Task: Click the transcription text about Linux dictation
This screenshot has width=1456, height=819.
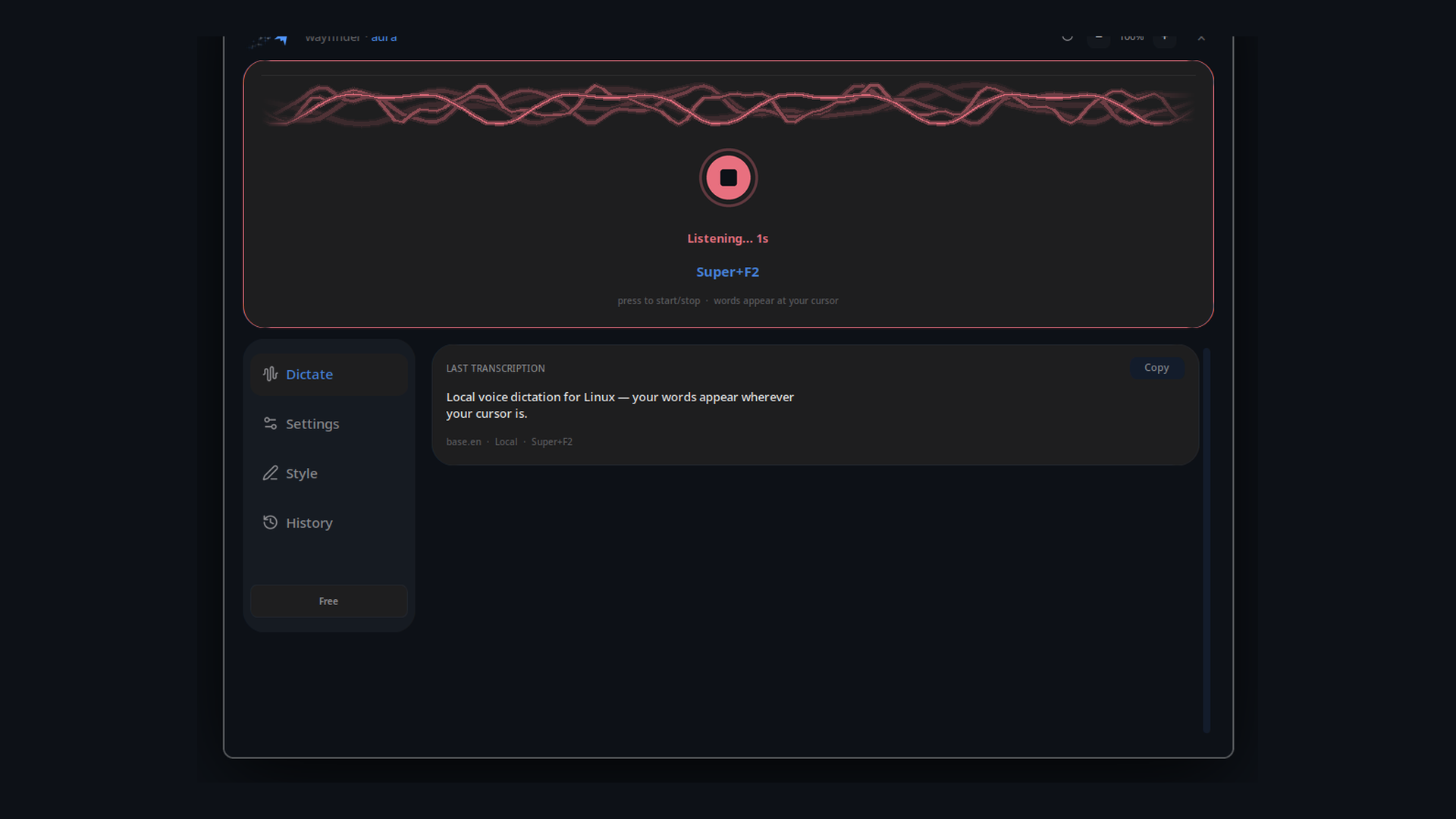Action: click(x=620, y=406)
